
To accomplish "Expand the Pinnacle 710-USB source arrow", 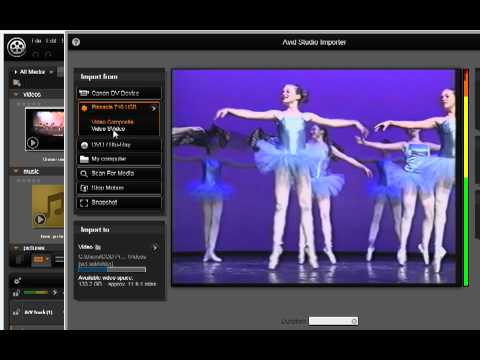I will coord(154,108).
